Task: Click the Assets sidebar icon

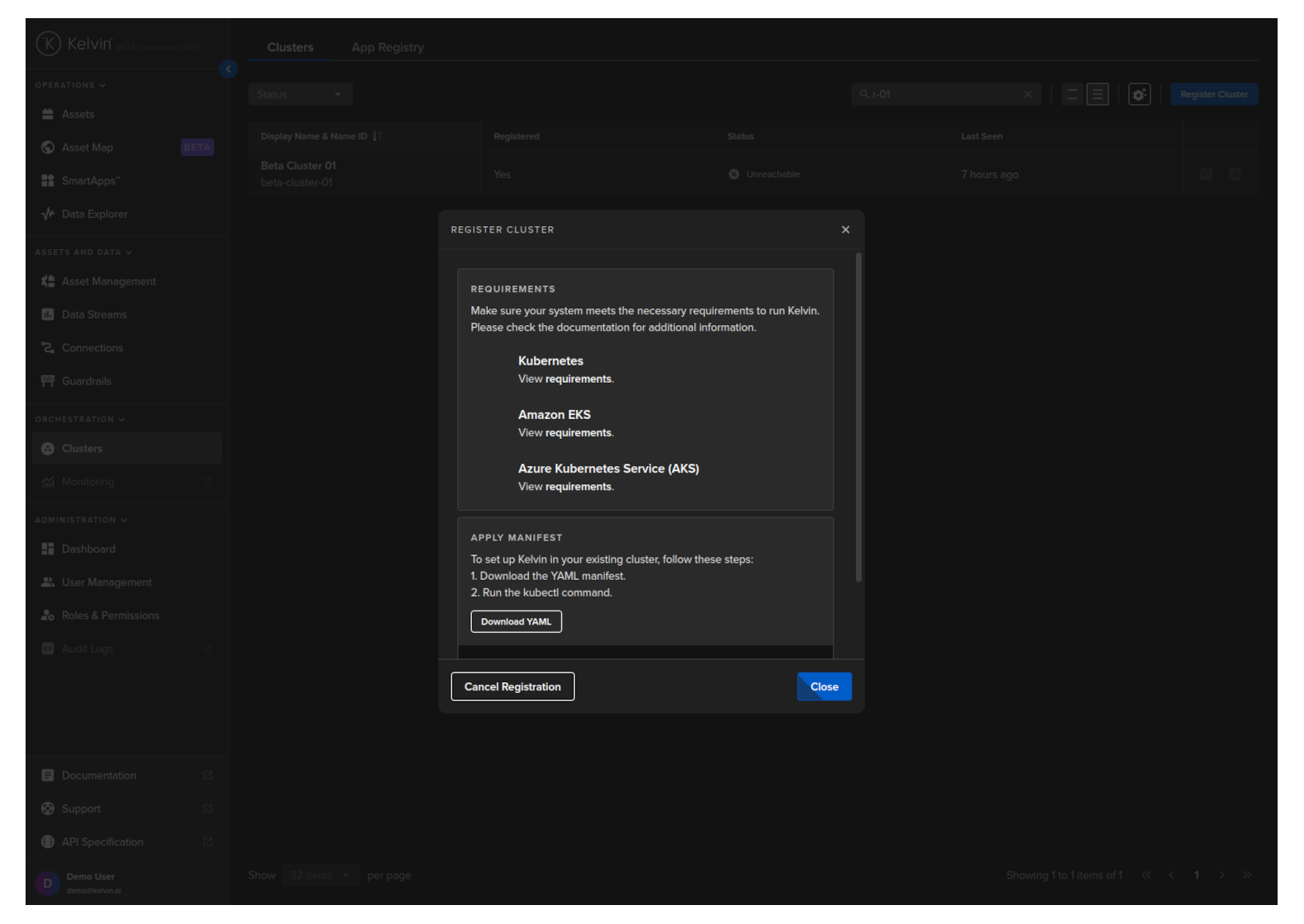Action: point(48,115)
